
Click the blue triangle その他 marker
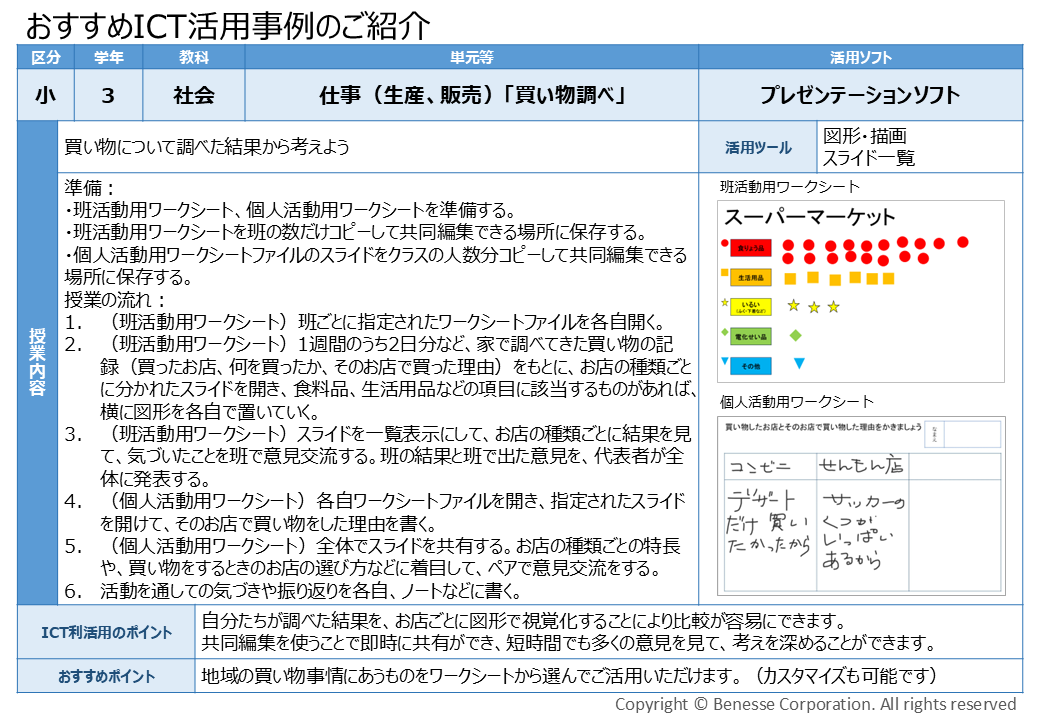799,363
